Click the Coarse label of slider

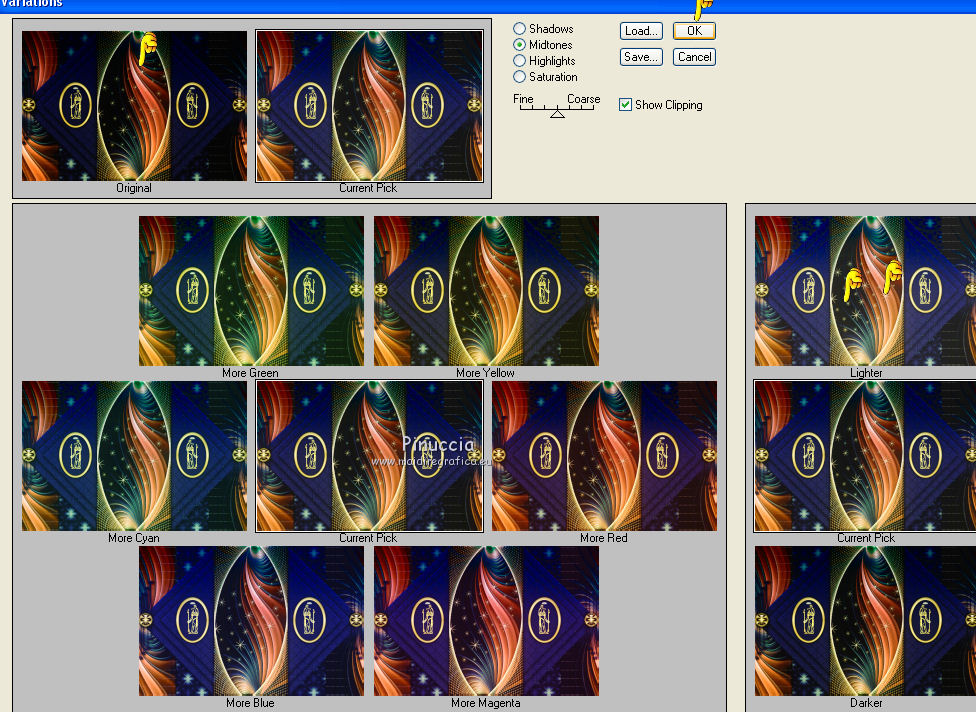(583, 99)
